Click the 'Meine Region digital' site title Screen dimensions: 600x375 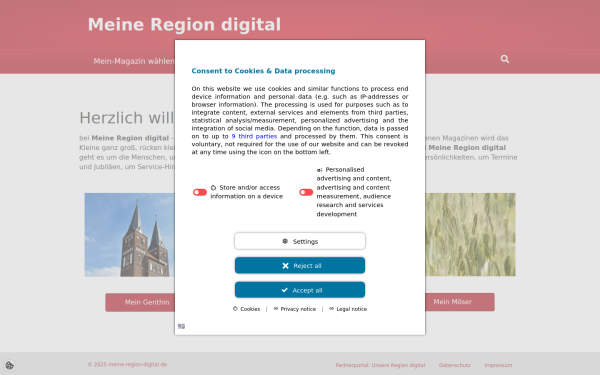184,24
